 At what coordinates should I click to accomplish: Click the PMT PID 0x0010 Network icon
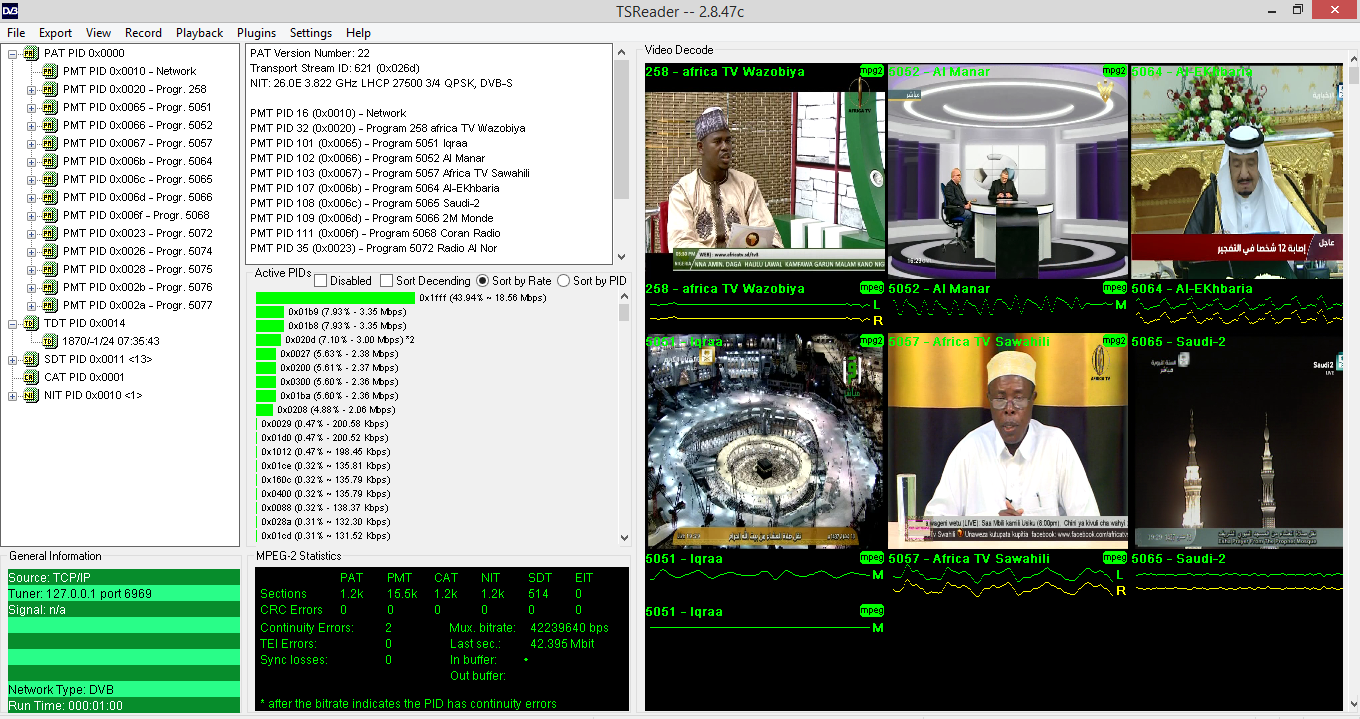click(x=49, y=71)
